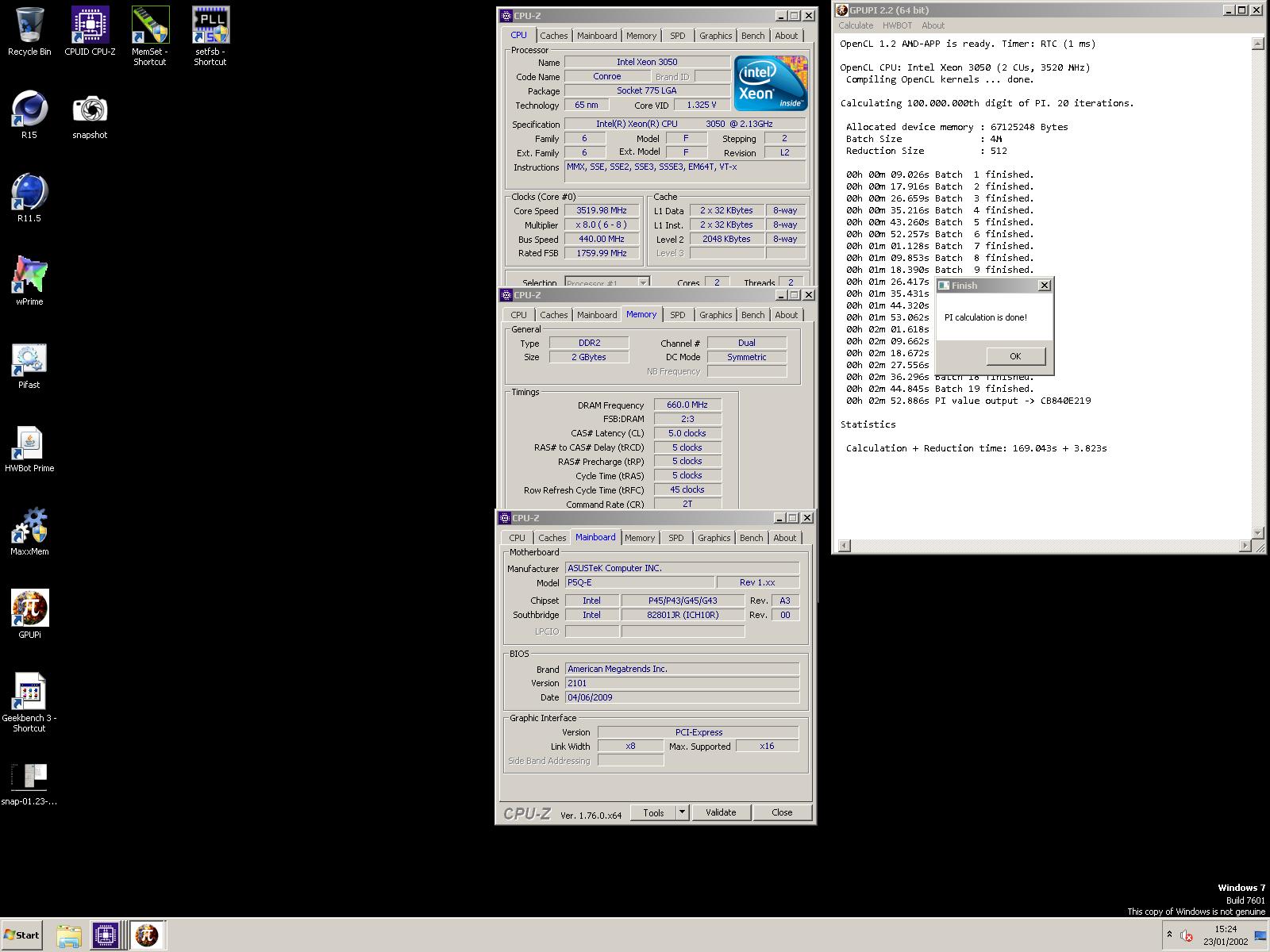Click the Close button in CPU-Z
The image size is (1270, 952).
(x=782, y=812)
